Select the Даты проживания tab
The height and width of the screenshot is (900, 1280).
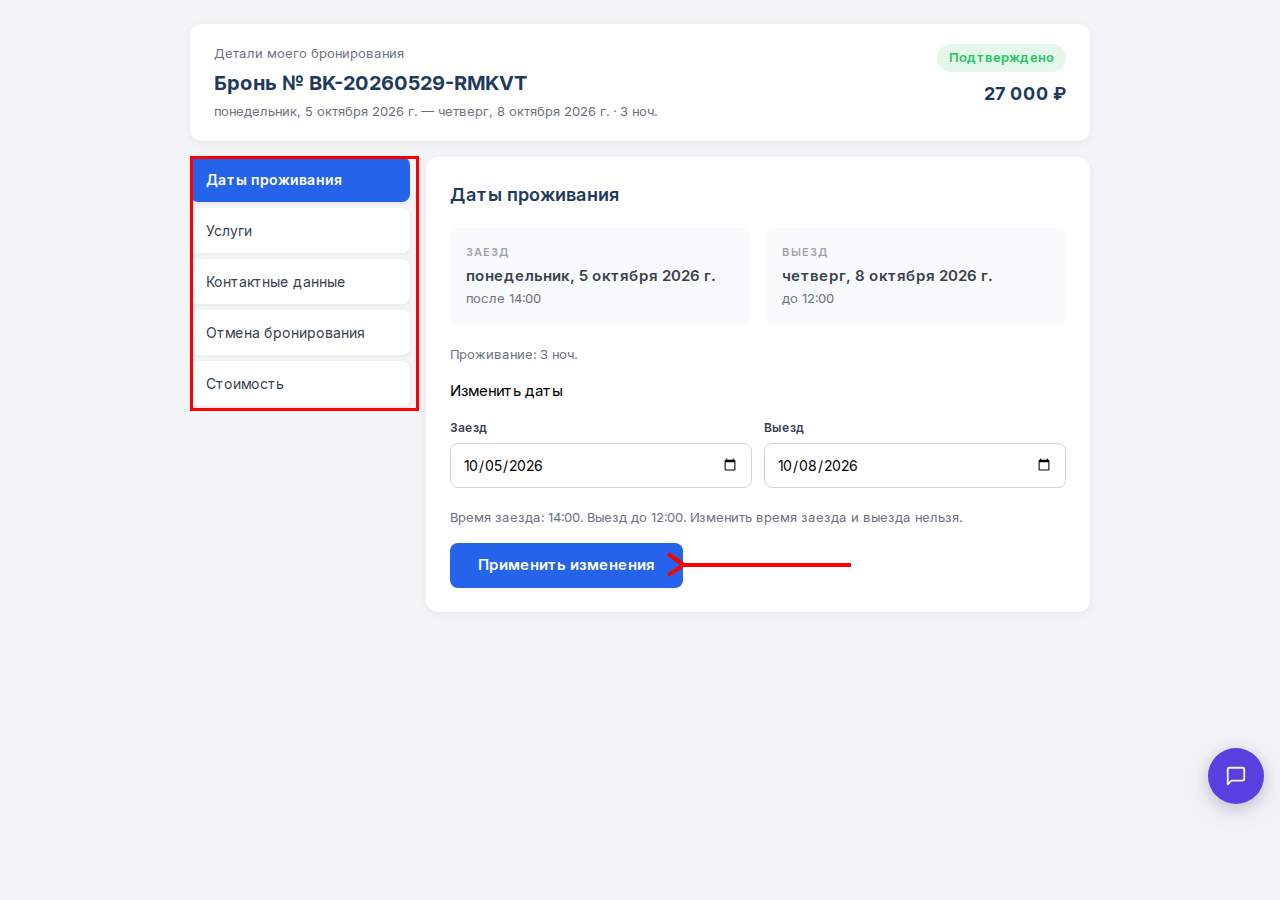[301, 180]
